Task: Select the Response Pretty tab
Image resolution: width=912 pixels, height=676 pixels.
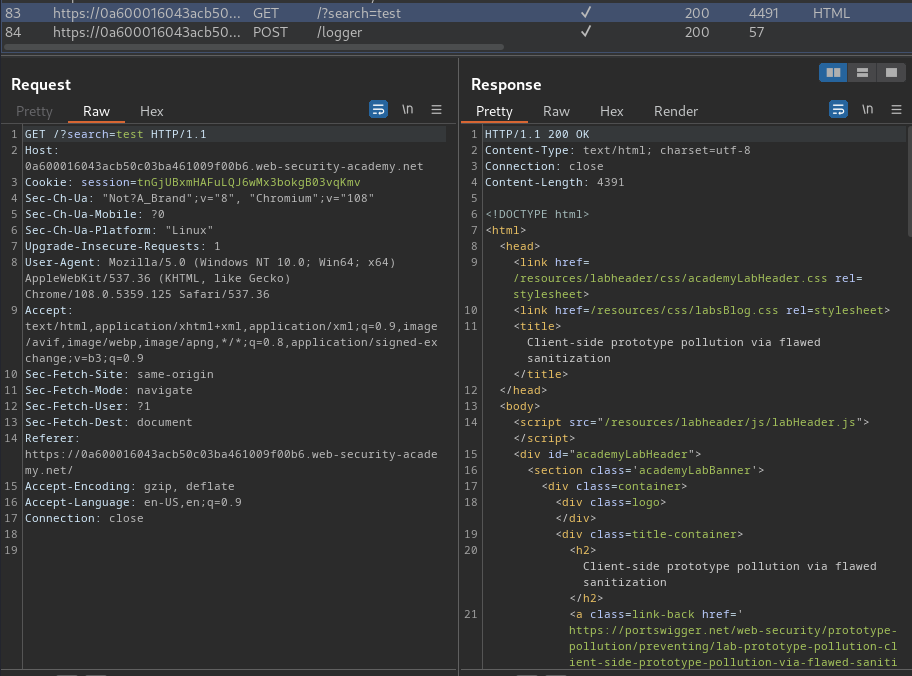Action: pyautogui.click(x=494, y=111)
